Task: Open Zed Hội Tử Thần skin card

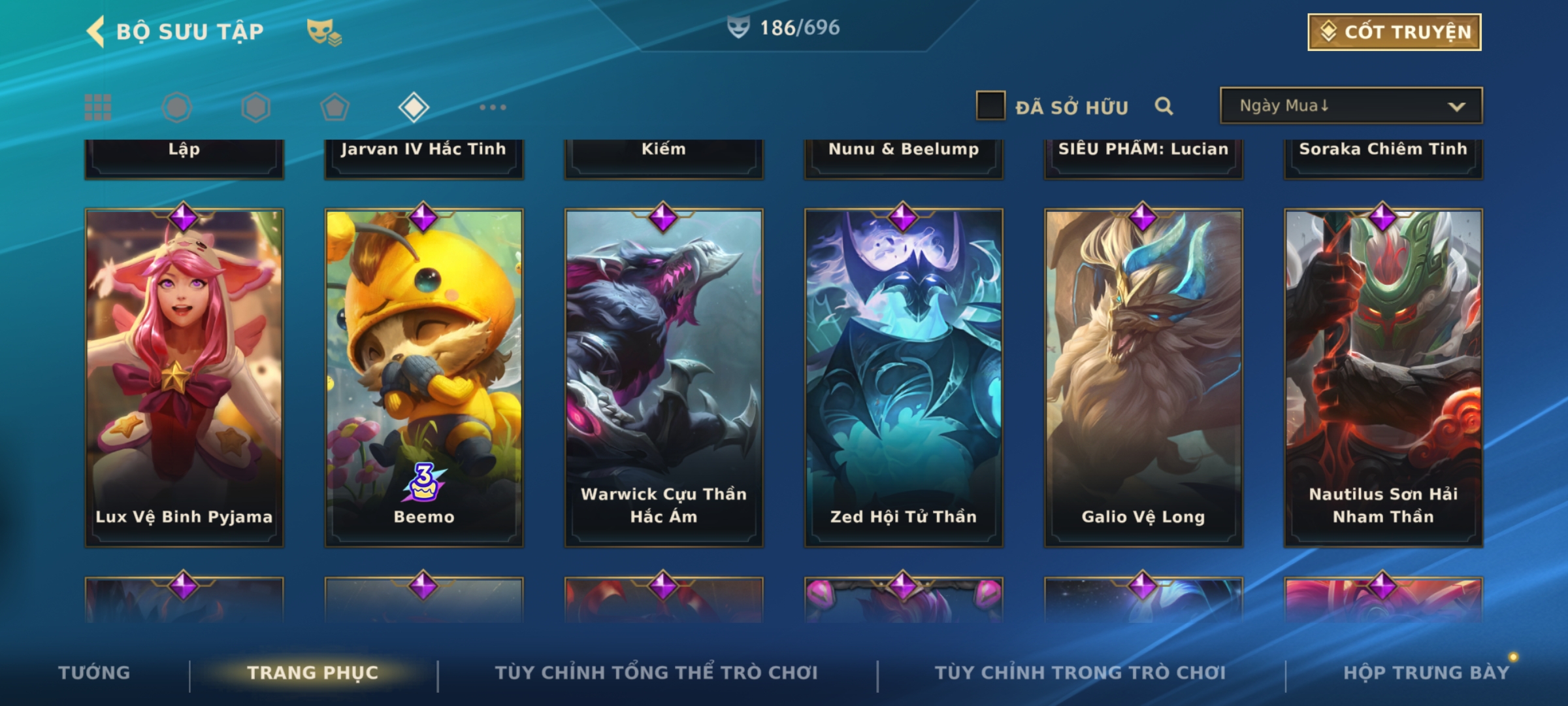Action: point(904,377)
